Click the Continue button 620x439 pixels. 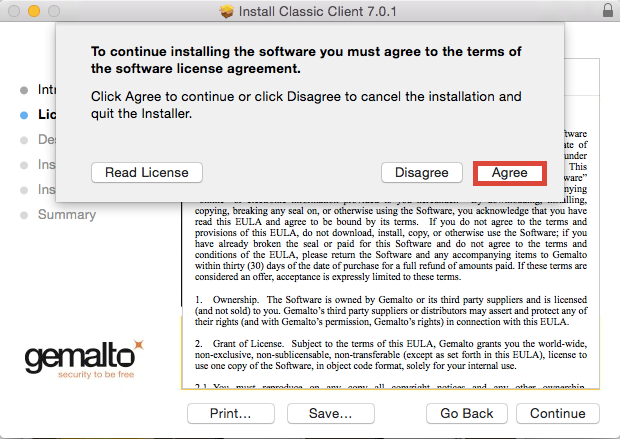point(558,413)
